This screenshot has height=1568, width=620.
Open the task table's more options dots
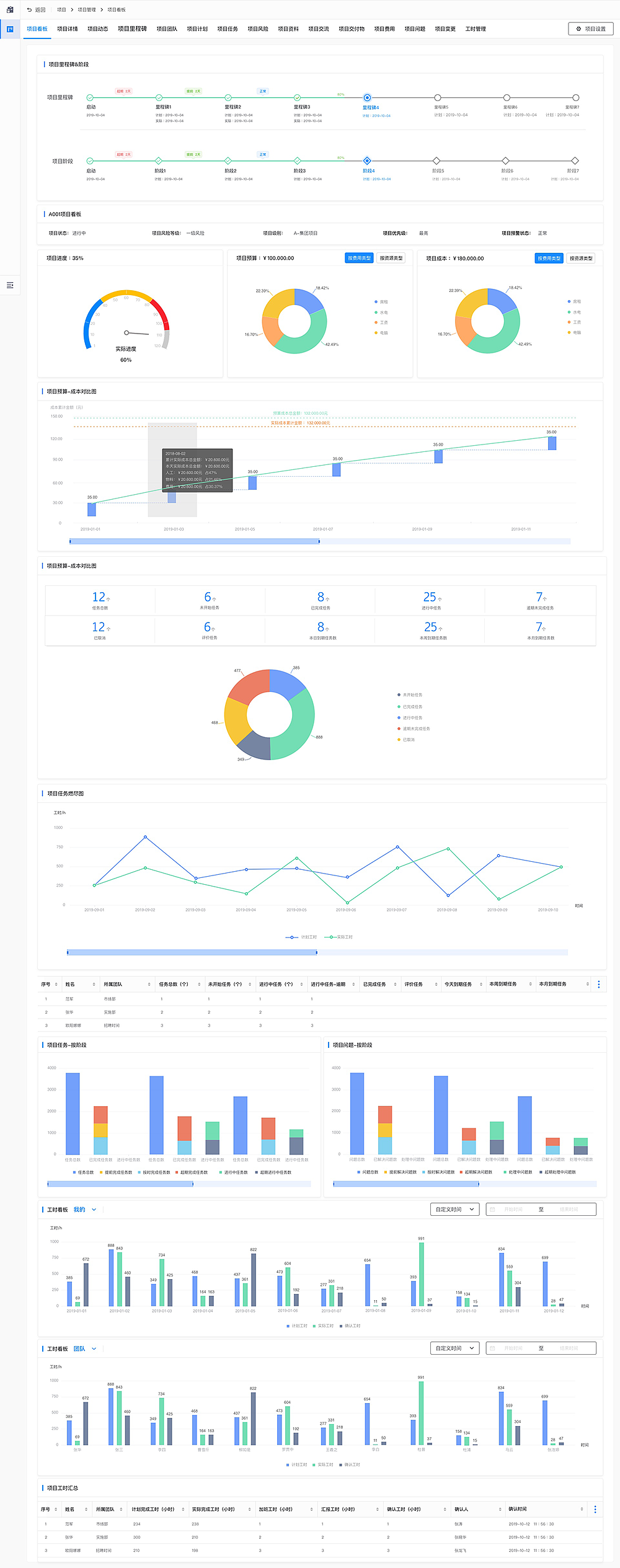click(598, 985)
